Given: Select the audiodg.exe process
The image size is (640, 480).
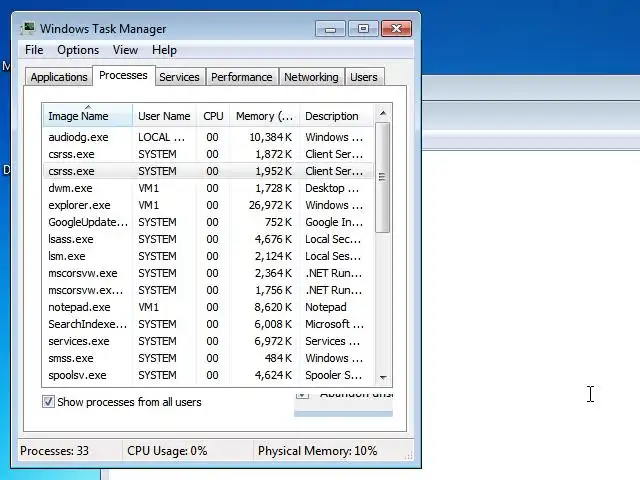Looking at the screenshot, I should pyautogui.click(x=208, y=137).
